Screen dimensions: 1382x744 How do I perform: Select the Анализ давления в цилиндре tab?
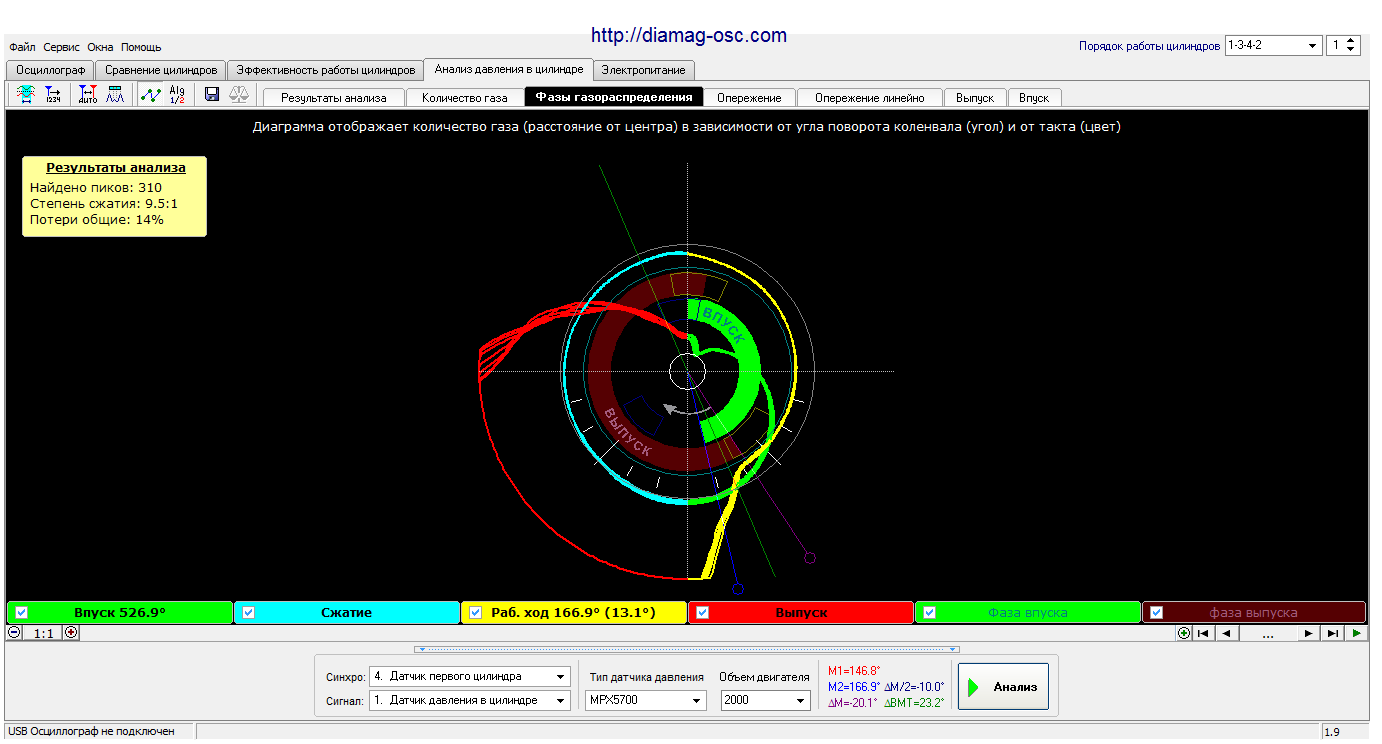pos(509,69)
